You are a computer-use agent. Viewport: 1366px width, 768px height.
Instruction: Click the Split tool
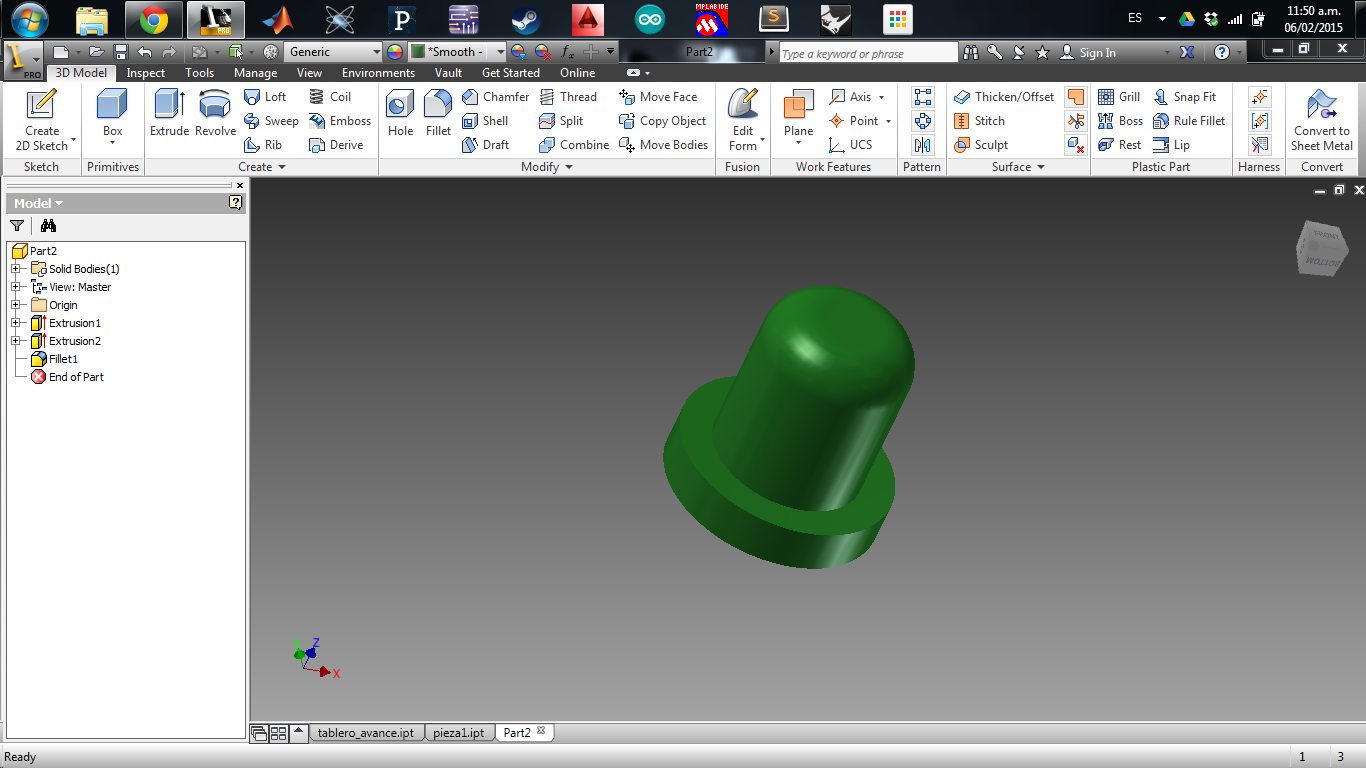561,121
